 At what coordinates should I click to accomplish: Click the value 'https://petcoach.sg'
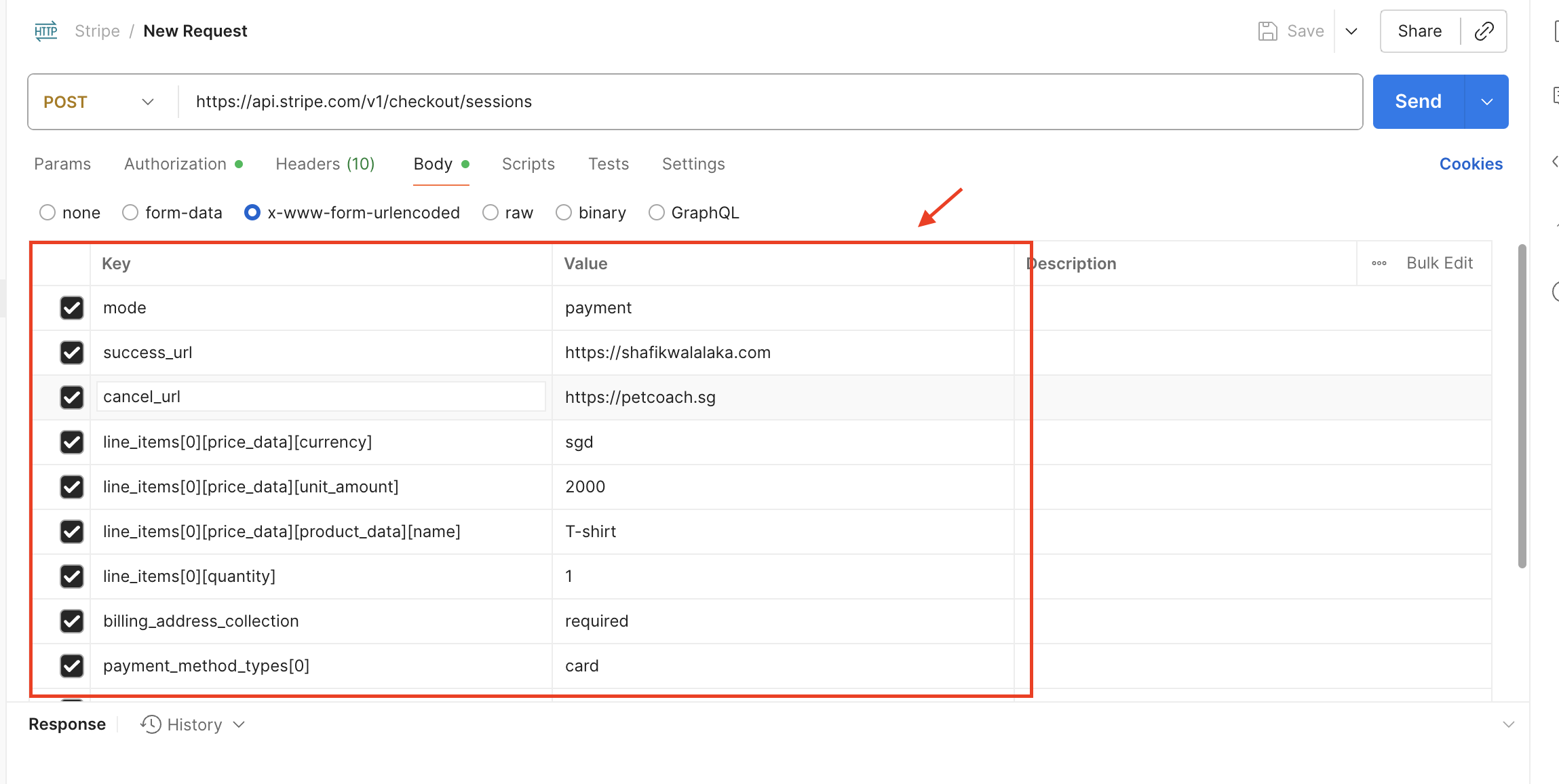640,397
